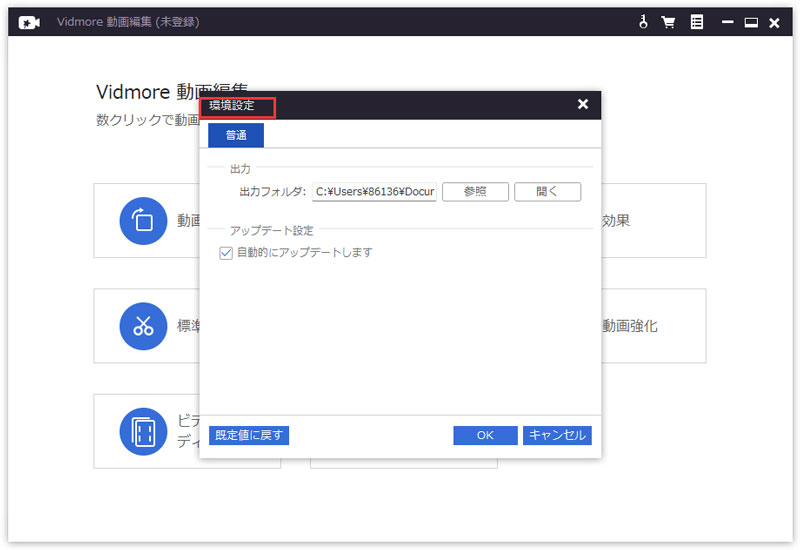This screenshot has height=550, width=800.
Task: Click the Vidmore camera logo icon
Action: pos(29,22)
